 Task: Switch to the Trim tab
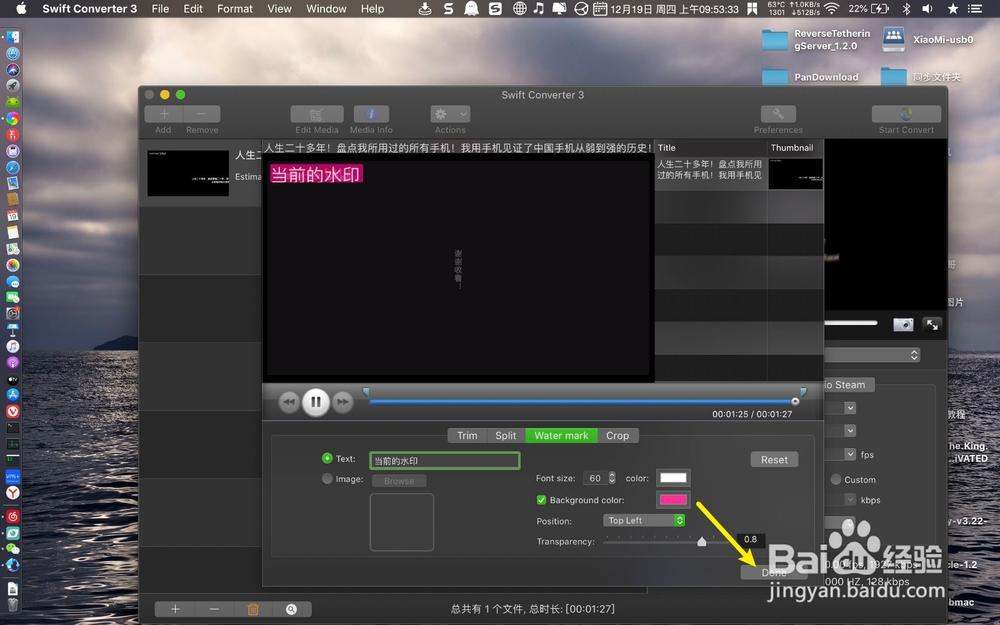467,436
